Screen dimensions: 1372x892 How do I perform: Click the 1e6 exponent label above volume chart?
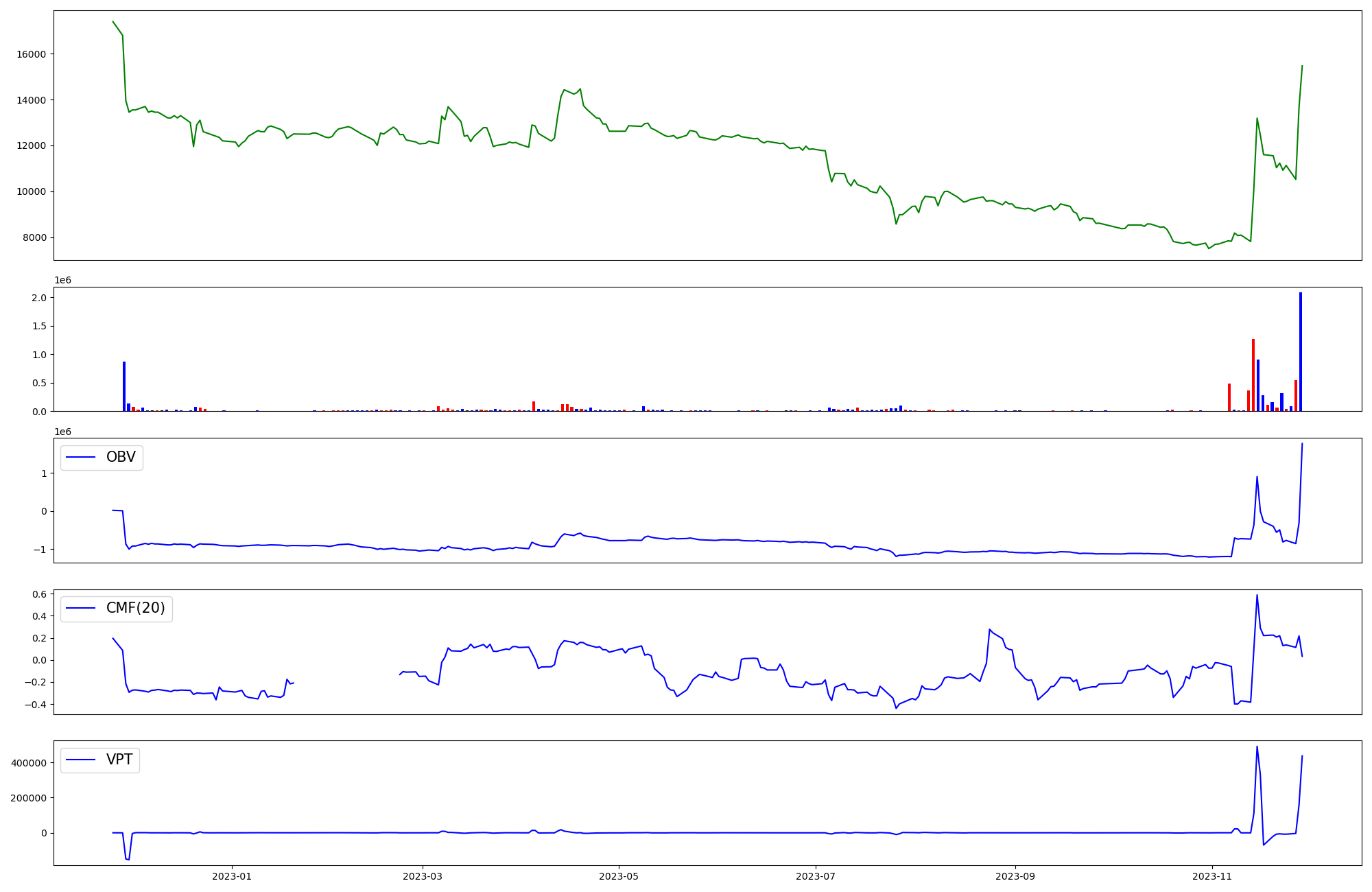tap(62, 280)
